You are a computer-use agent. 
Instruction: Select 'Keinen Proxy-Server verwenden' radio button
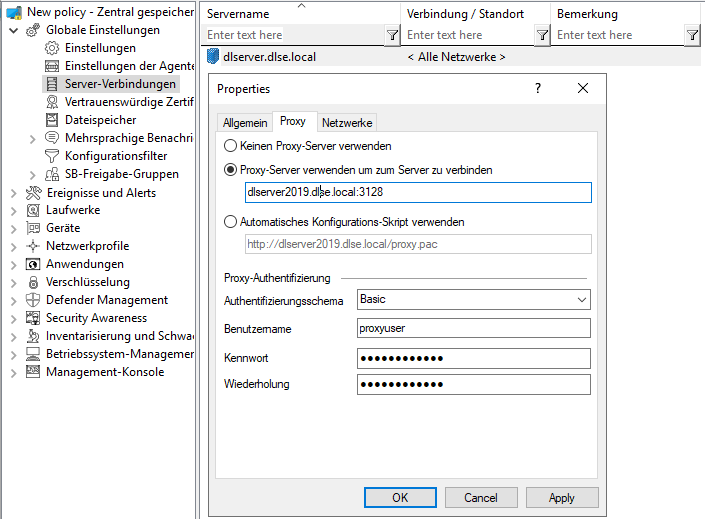(231, 146)
